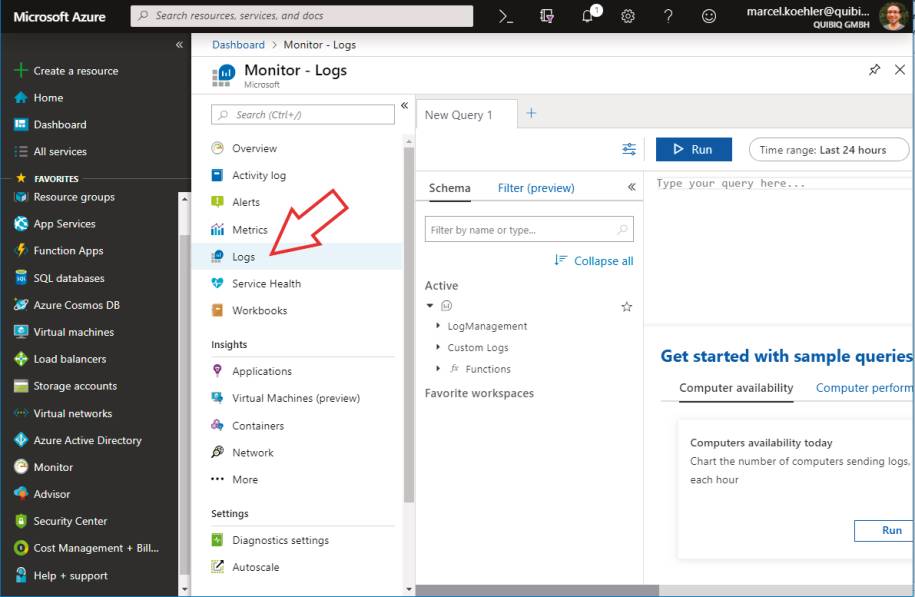915x597 pixels.
Task: Open SQL databases favorite
Action: [x=59, y=278]
